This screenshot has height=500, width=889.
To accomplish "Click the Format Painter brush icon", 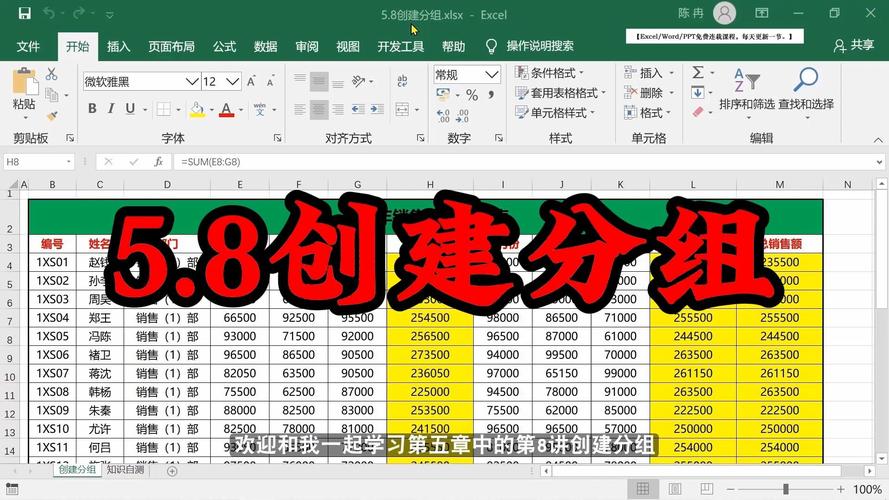I will (52, 115).
